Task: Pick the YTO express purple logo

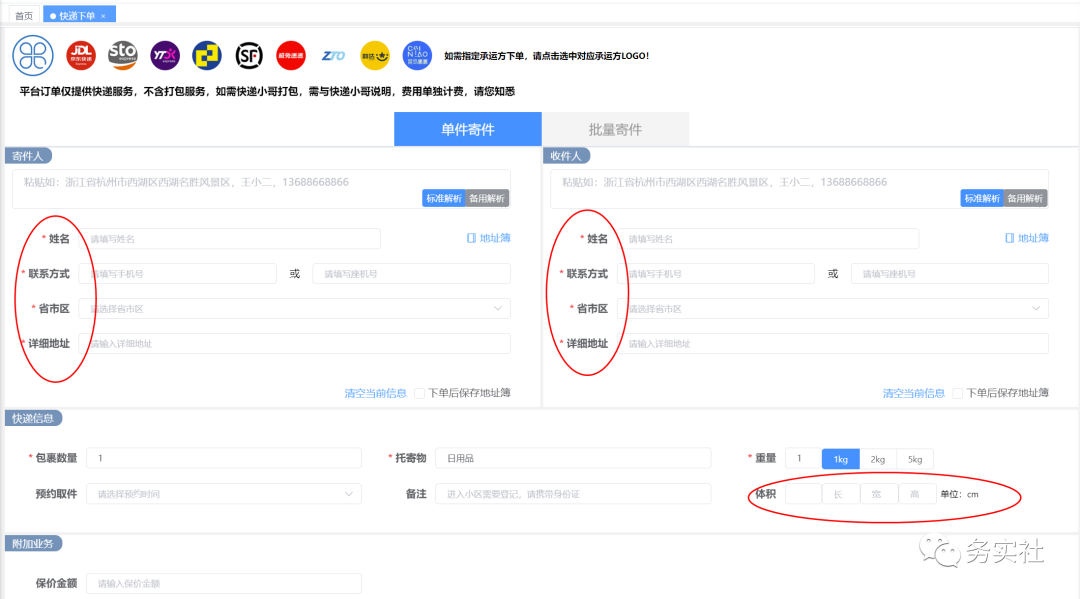Action: coord(164,55)
